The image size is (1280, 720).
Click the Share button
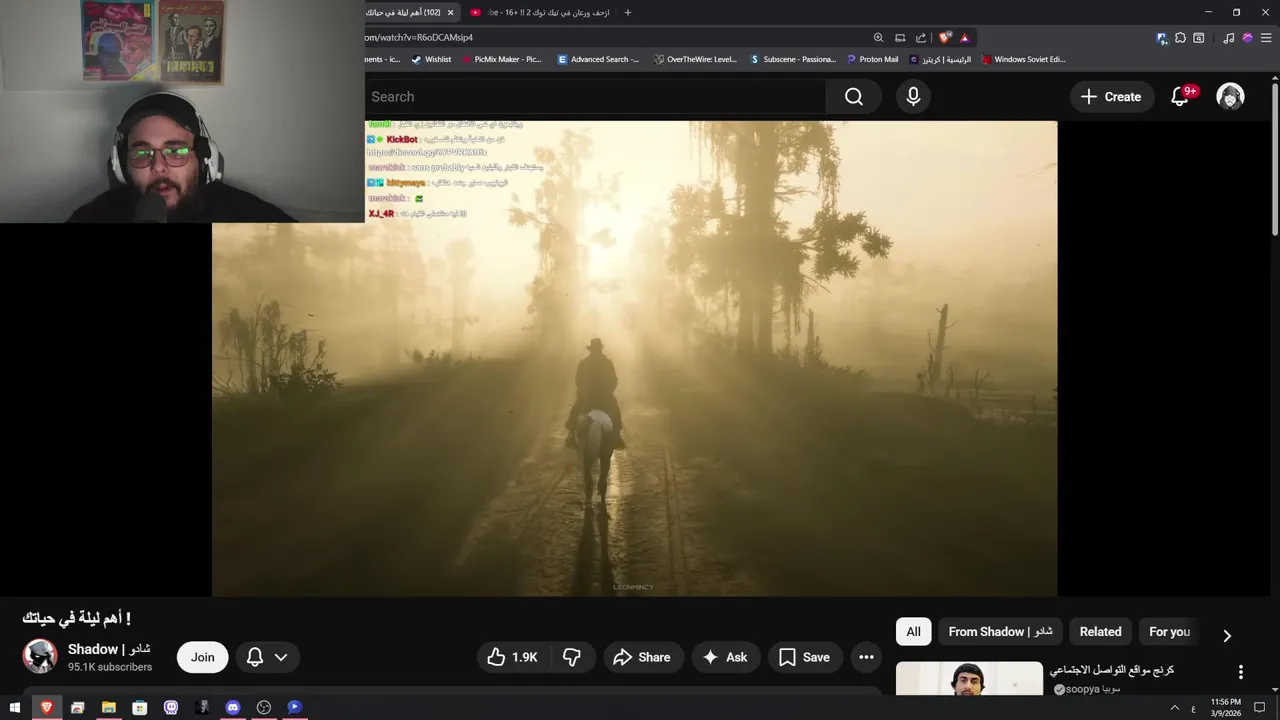pyautogui.click(x=641, y=657)
